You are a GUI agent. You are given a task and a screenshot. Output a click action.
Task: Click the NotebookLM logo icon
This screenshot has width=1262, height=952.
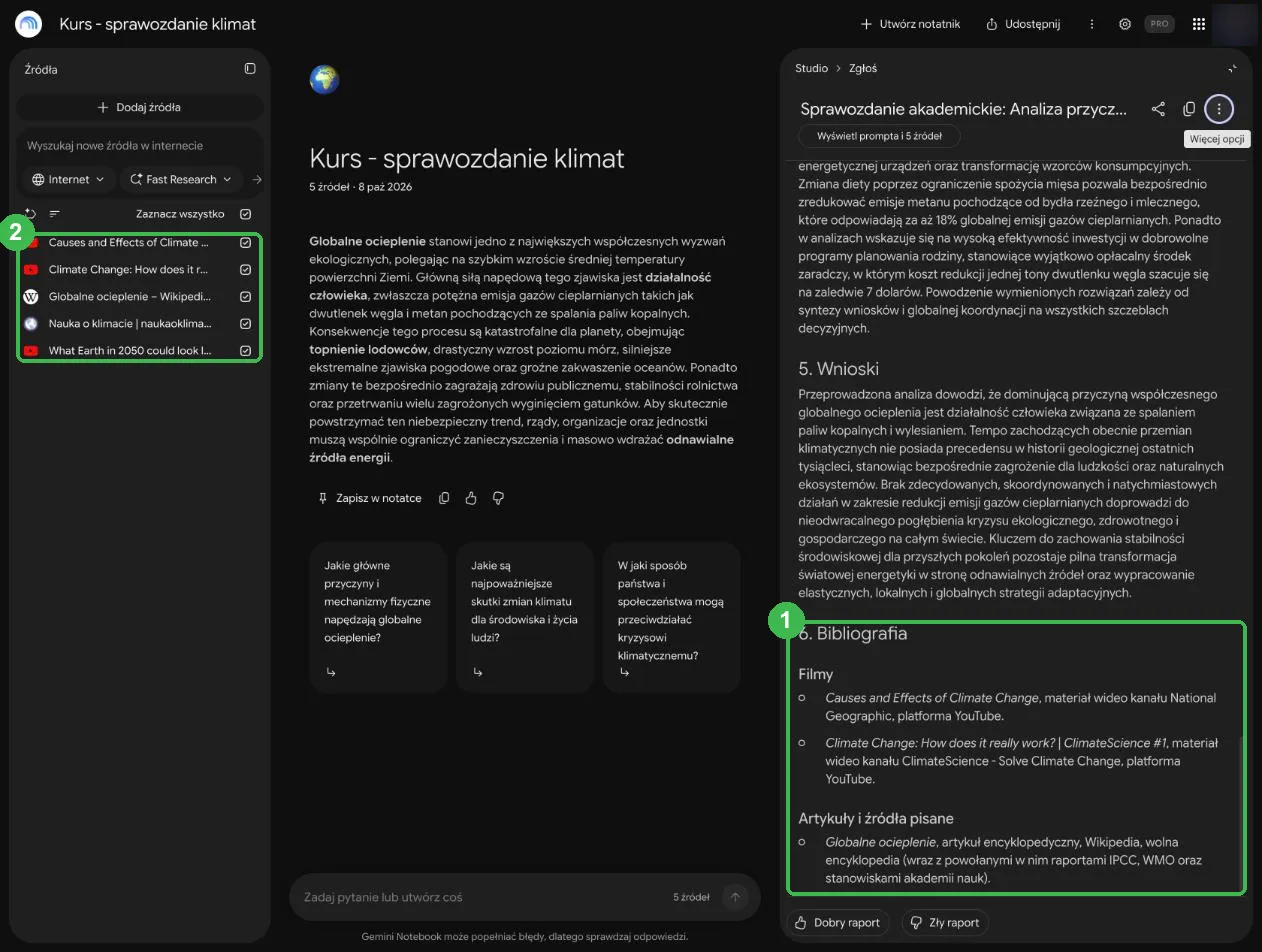point(29,24)
